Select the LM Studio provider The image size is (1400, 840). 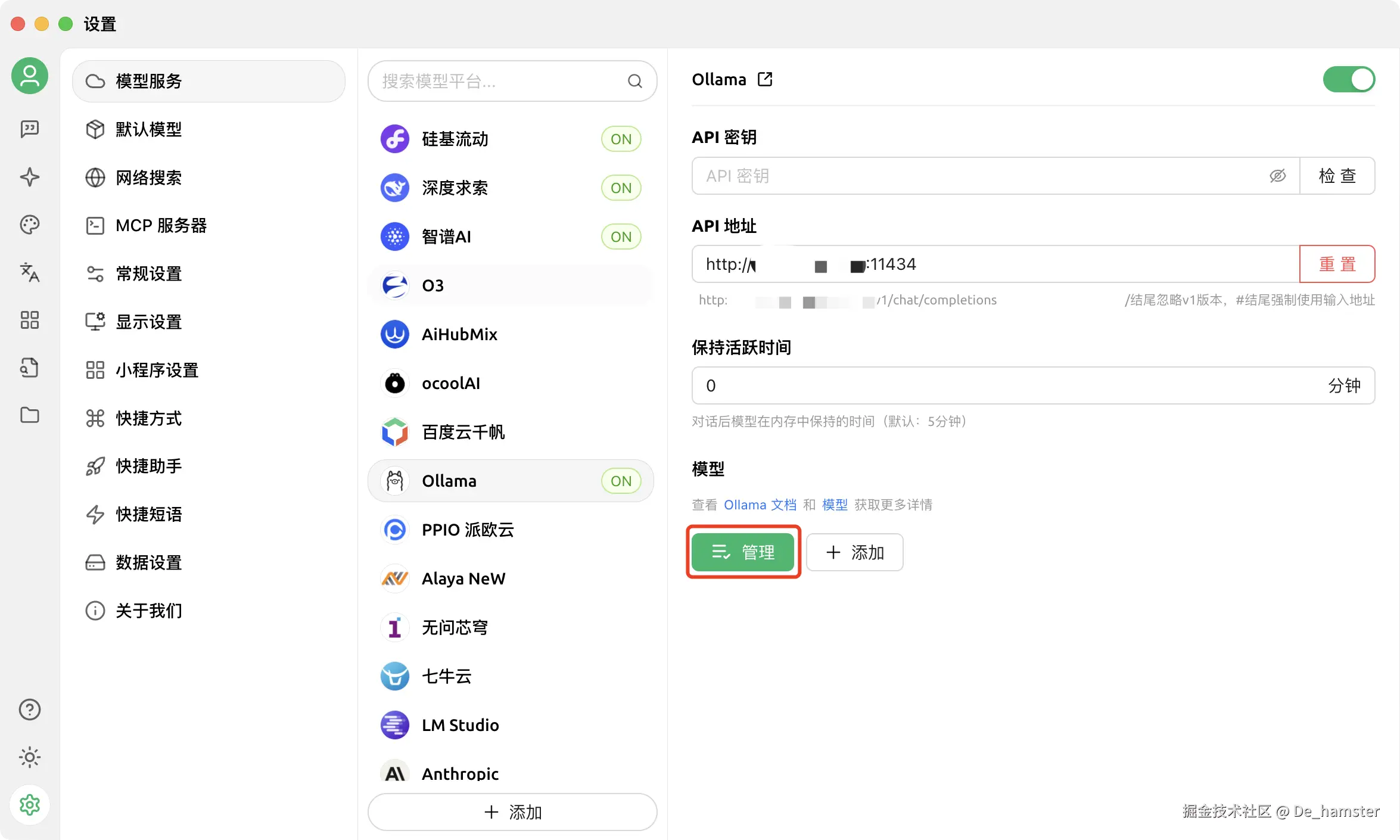click(x=460, y=725)
